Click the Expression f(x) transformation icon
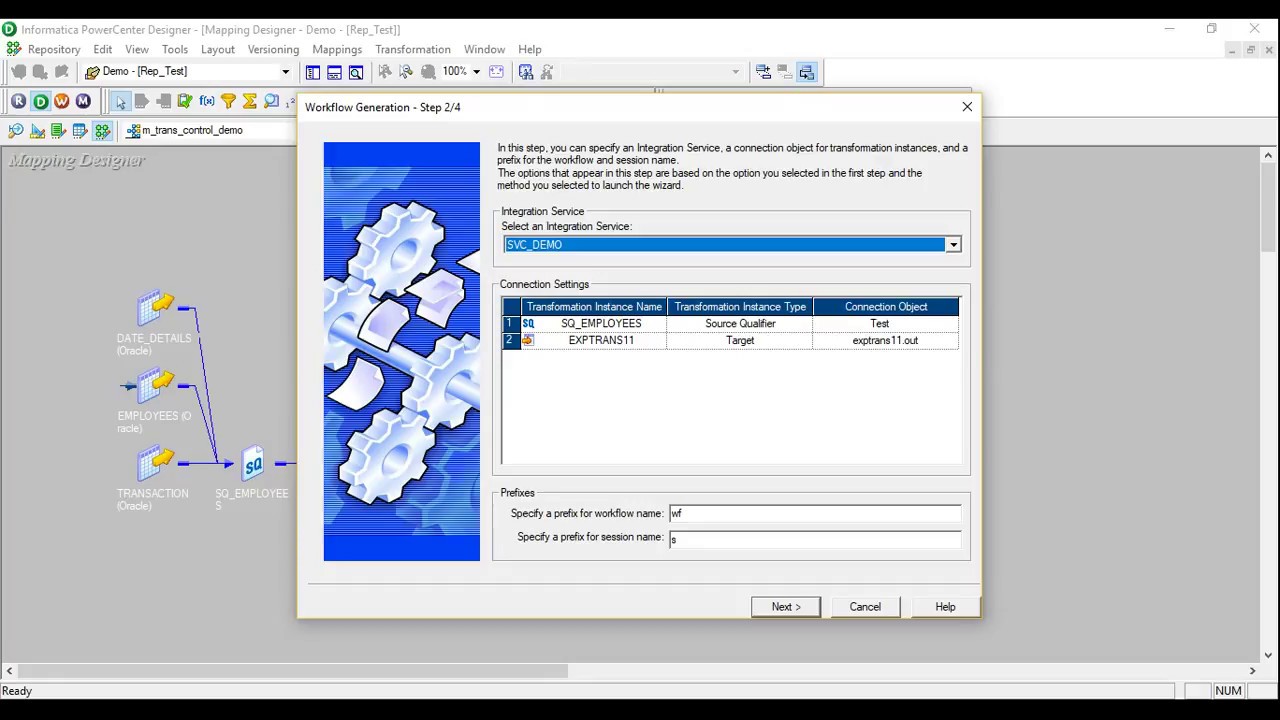 coord(206,101)
